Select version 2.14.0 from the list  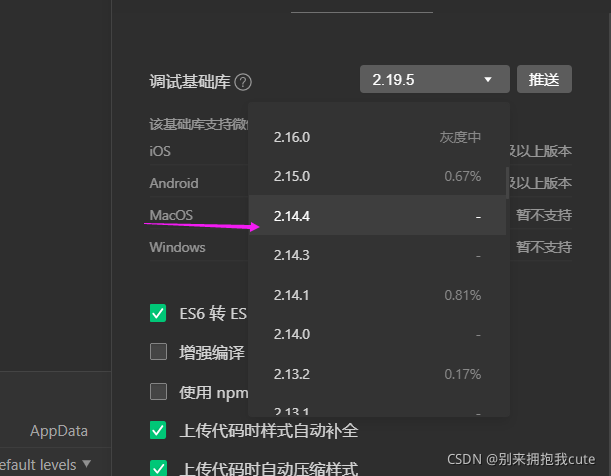tap(377, 334)
